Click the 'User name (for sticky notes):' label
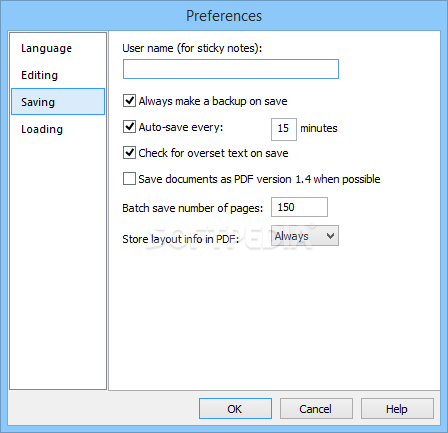This screenshot has height=433, width=448. point(192,48)
